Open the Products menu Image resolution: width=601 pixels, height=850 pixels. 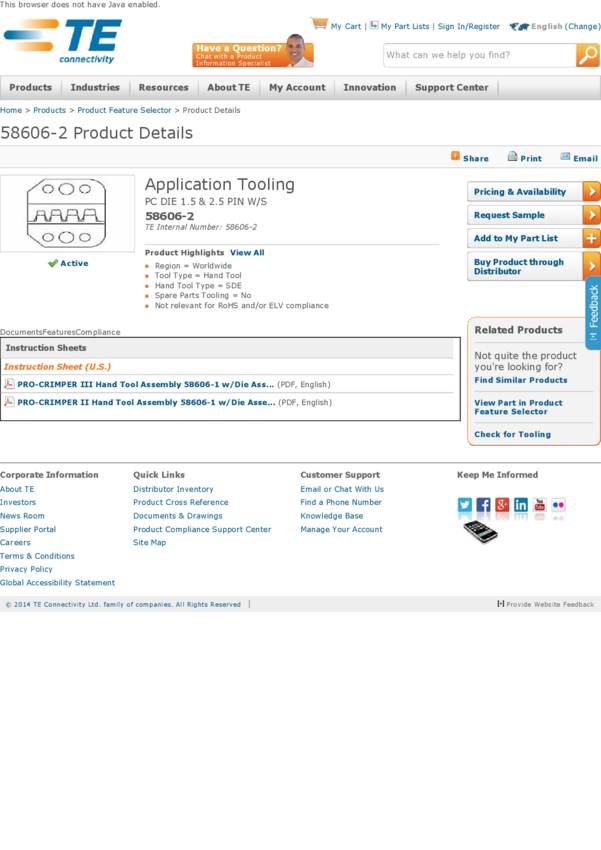pyautogui.click(x=31, y=88)
